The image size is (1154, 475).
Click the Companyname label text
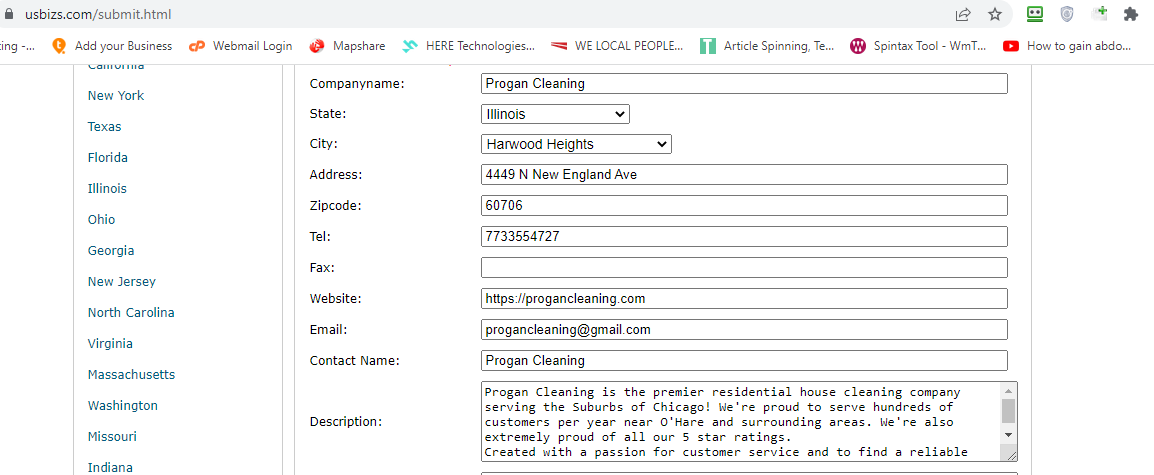pyautogui.click(x=358, y=84)
